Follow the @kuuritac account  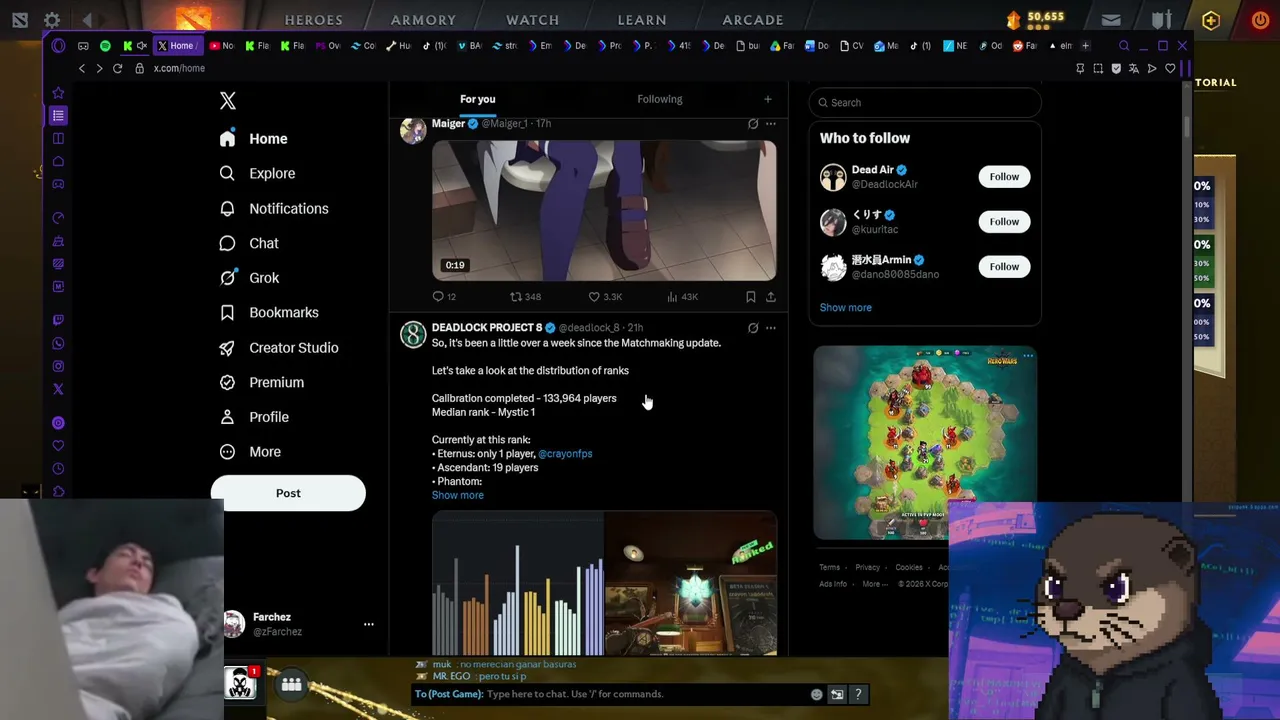click(x=1004, y=222)
